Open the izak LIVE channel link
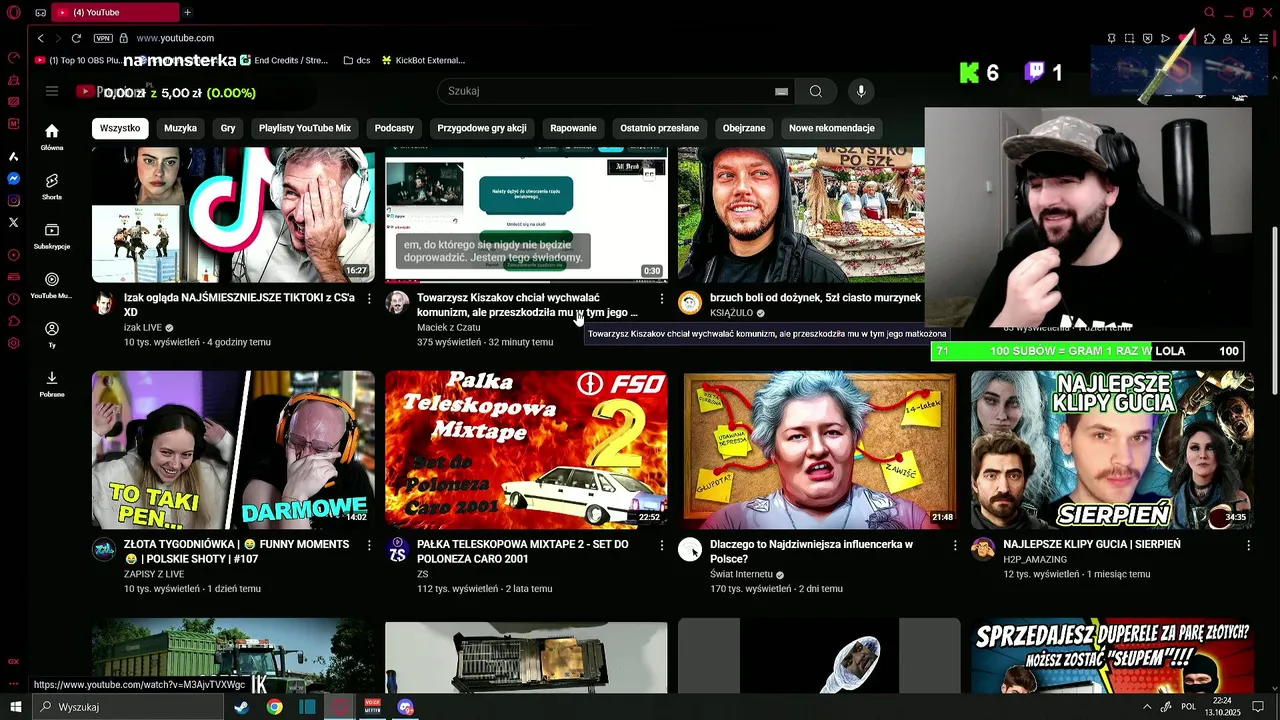 click(143, 327)
